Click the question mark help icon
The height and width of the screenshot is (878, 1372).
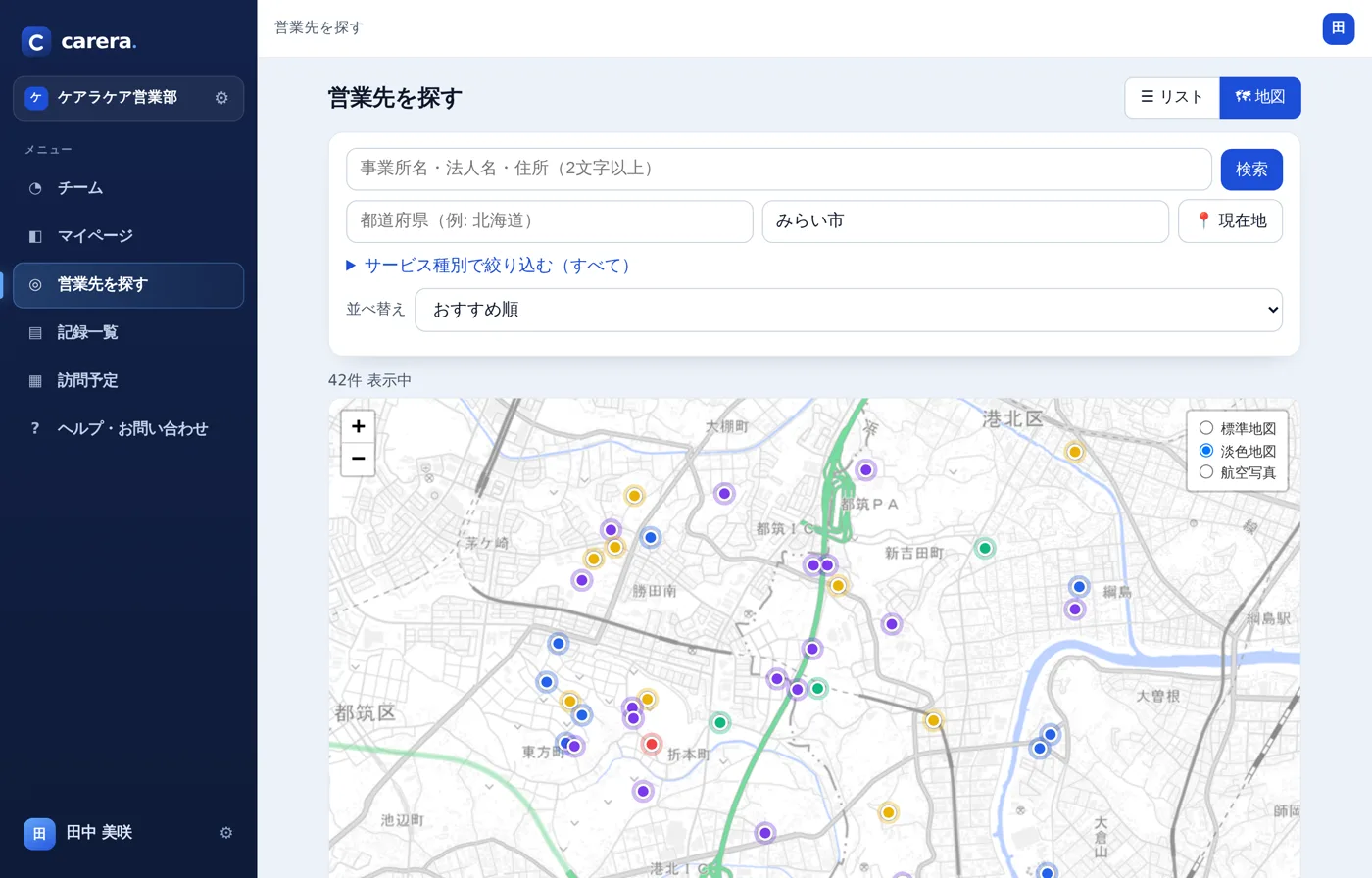35,429
